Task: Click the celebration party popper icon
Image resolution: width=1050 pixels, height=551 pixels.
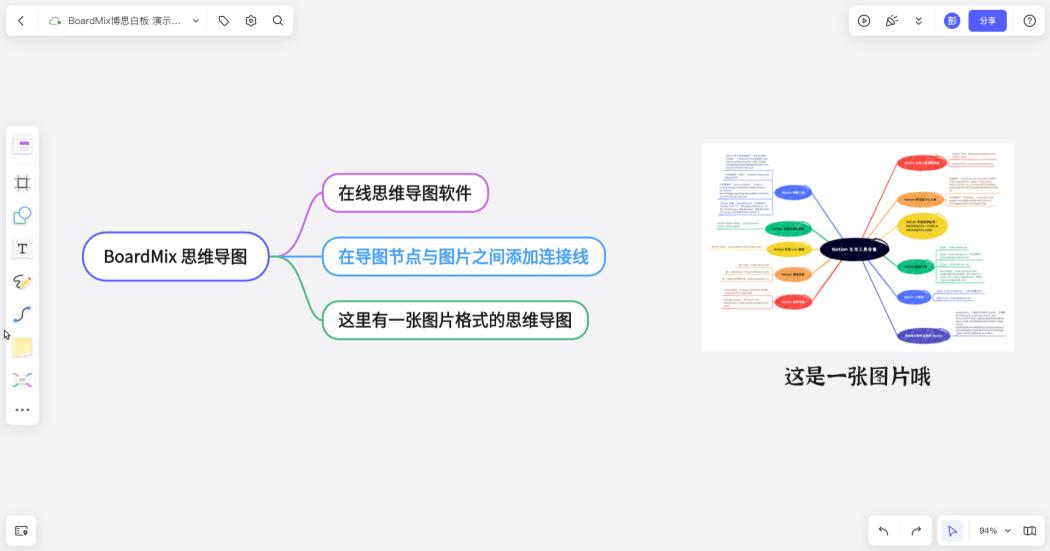Action: pos(891,21)
